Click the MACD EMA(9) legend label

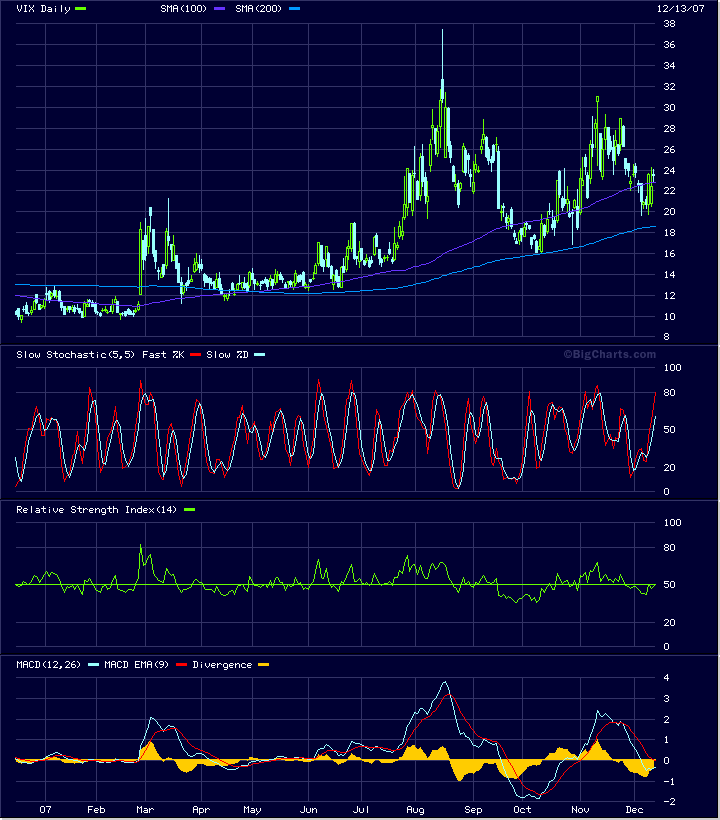(136, 665)
